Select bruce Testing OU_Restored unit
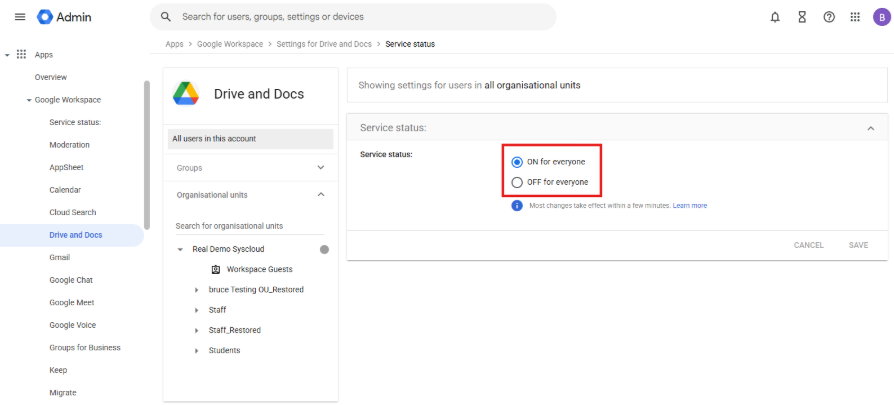894x405 pixels. (256, 290)
